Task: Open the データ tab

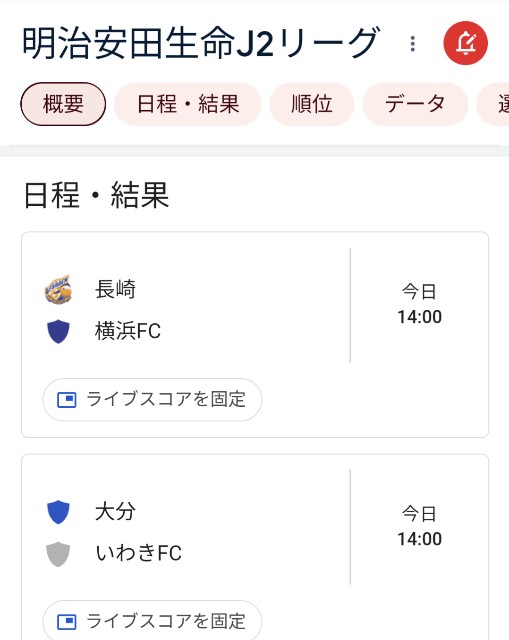Action: point(415,104)
